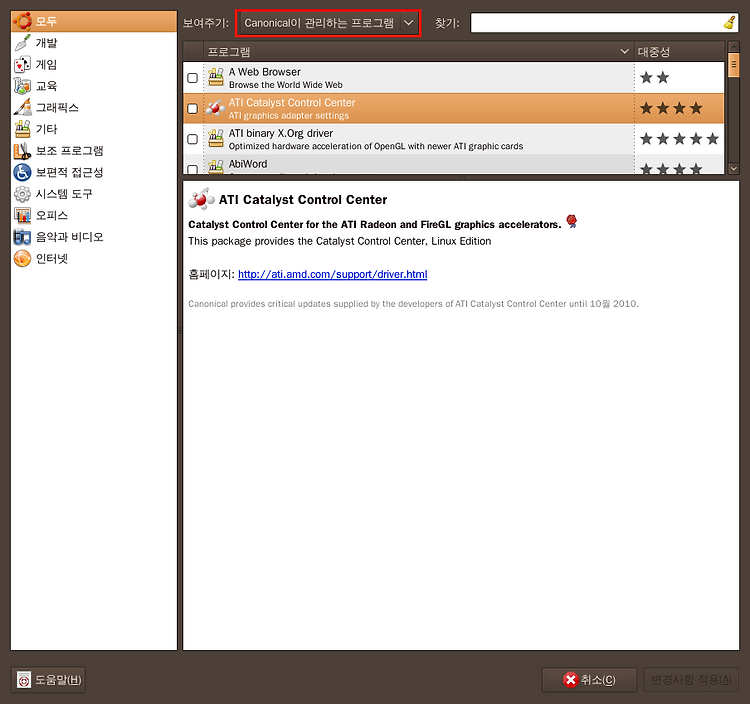The height and width of the screenshot is (704, 750).
Task: Click the 그래픽스 paintbrush icon
Action: tap(22, 108)
